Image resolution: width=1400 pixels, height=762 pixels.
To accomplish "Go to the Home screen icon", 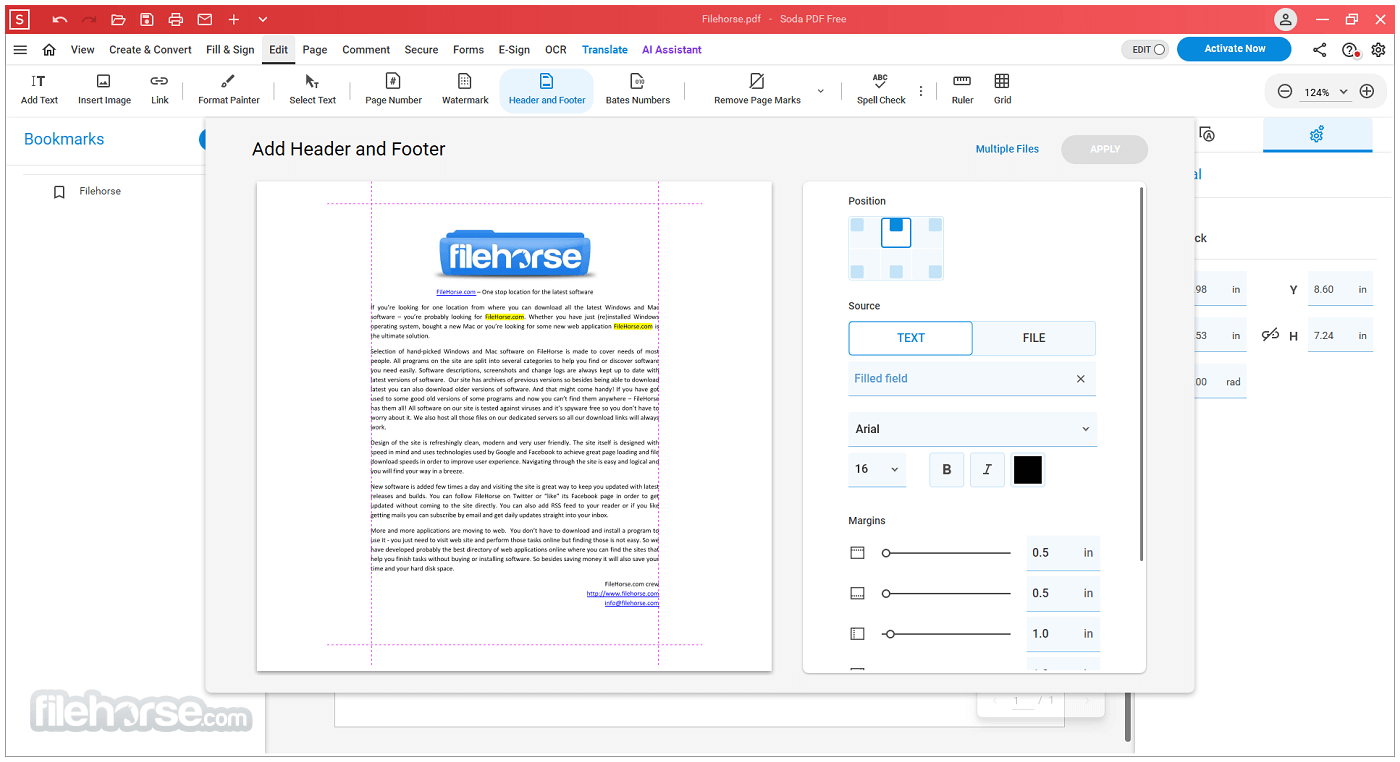I will [49, 50].
